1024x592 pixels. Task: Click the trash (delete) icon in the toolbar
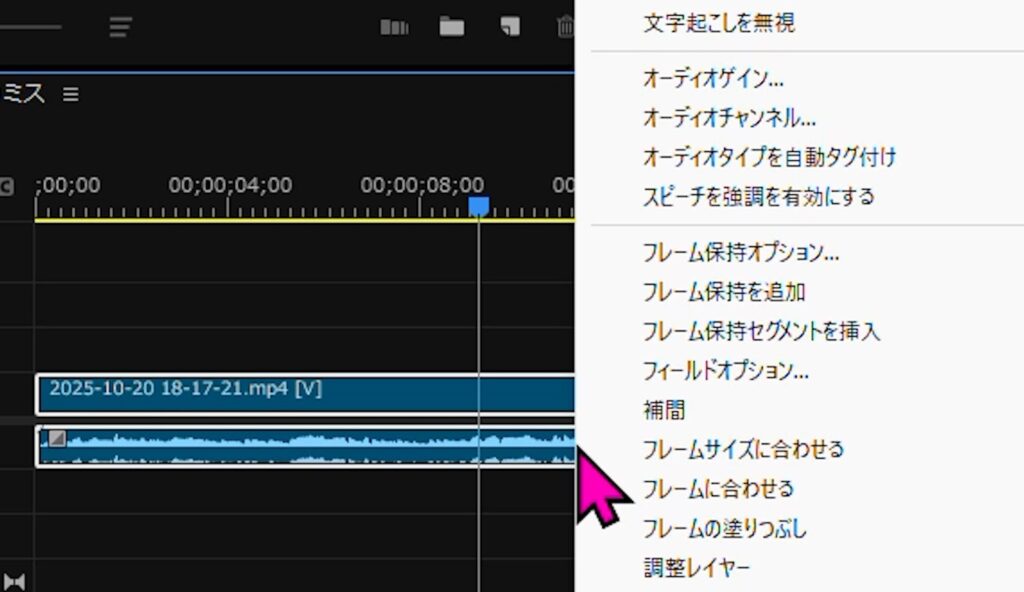pyautogui.click(x=566, y=27)
